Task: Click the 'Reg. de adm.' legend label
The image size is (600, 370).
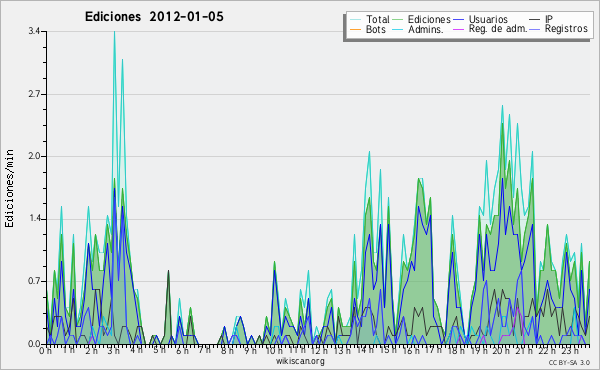Action: pyautogui.click(x=498, y=29)
